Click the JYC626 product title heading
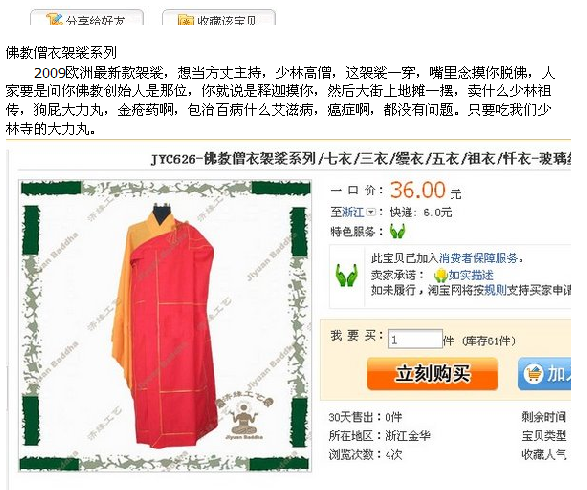Screen dimensions: 587x490 coord(361,159)
